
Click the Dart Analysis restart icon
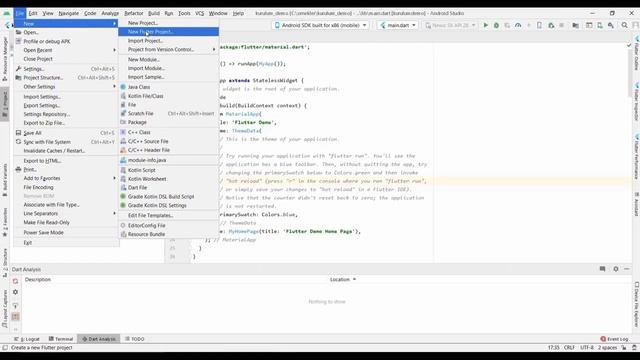16,281
